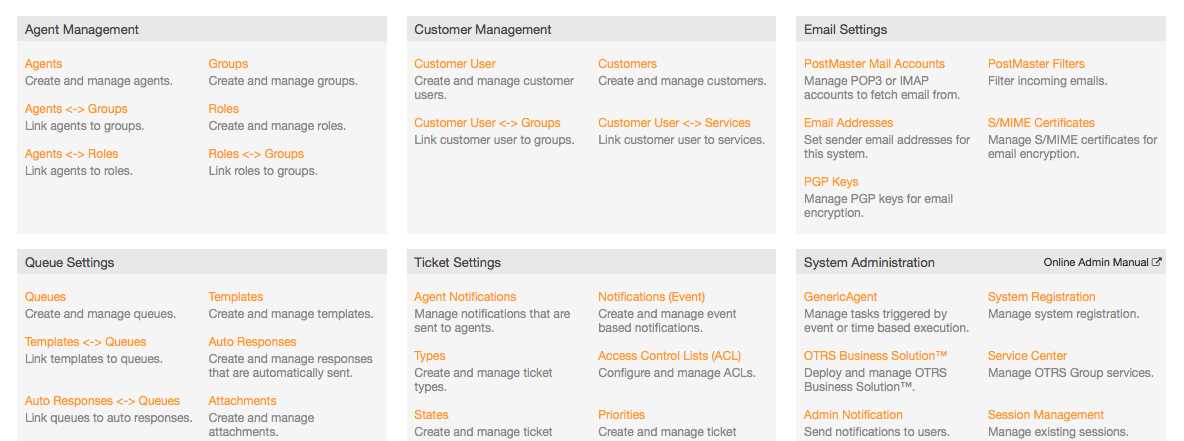This screenshot has height=441, width=1184.
Task: Open the GenericAgent link
Action: (840, 298)
